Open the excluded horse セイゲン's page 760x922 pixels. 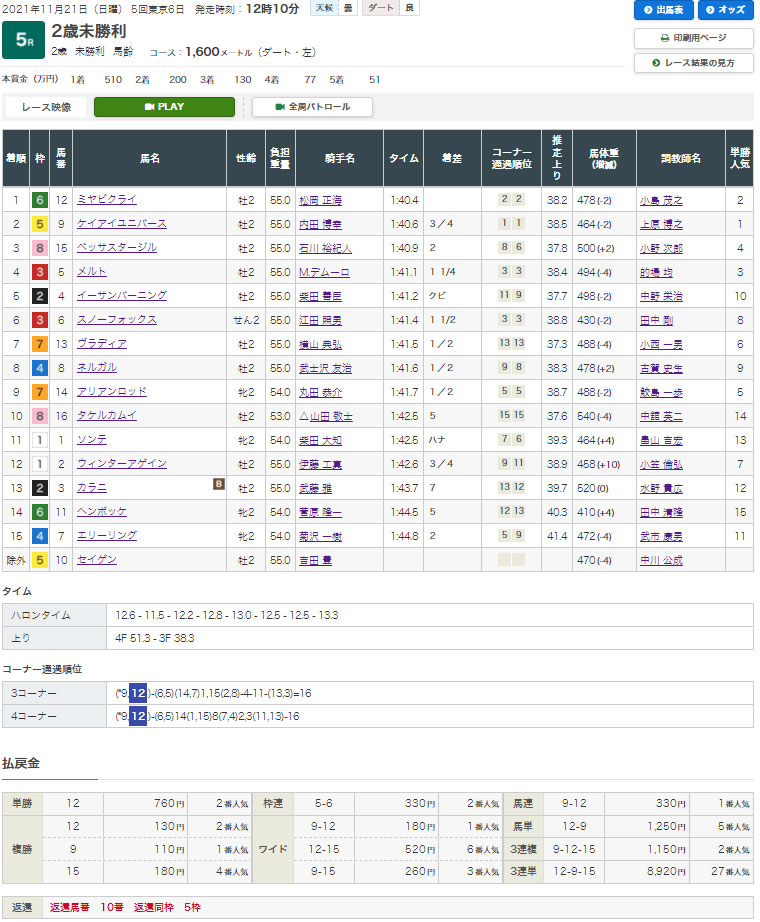pos(99,560)
